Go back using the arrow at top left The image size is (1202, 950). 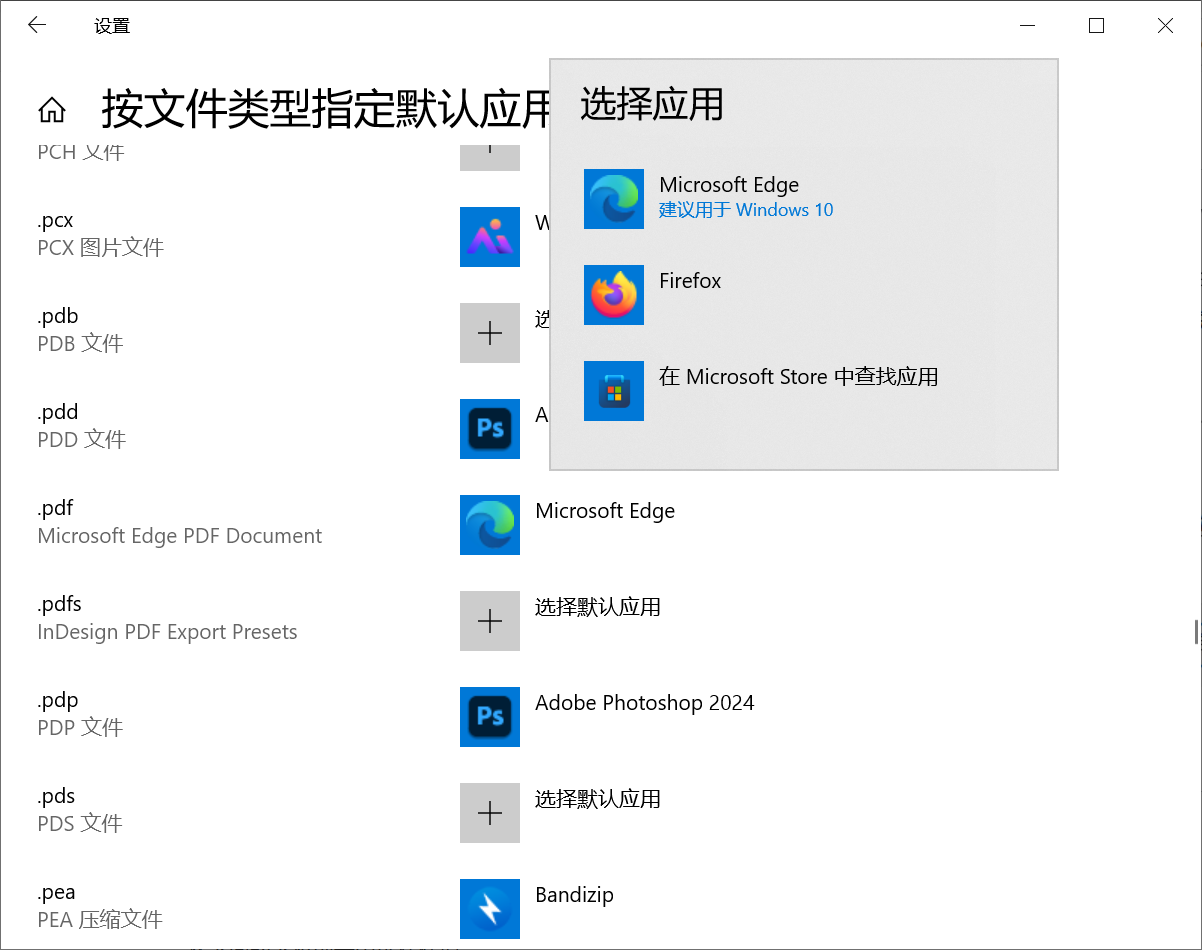coord(36,25)
